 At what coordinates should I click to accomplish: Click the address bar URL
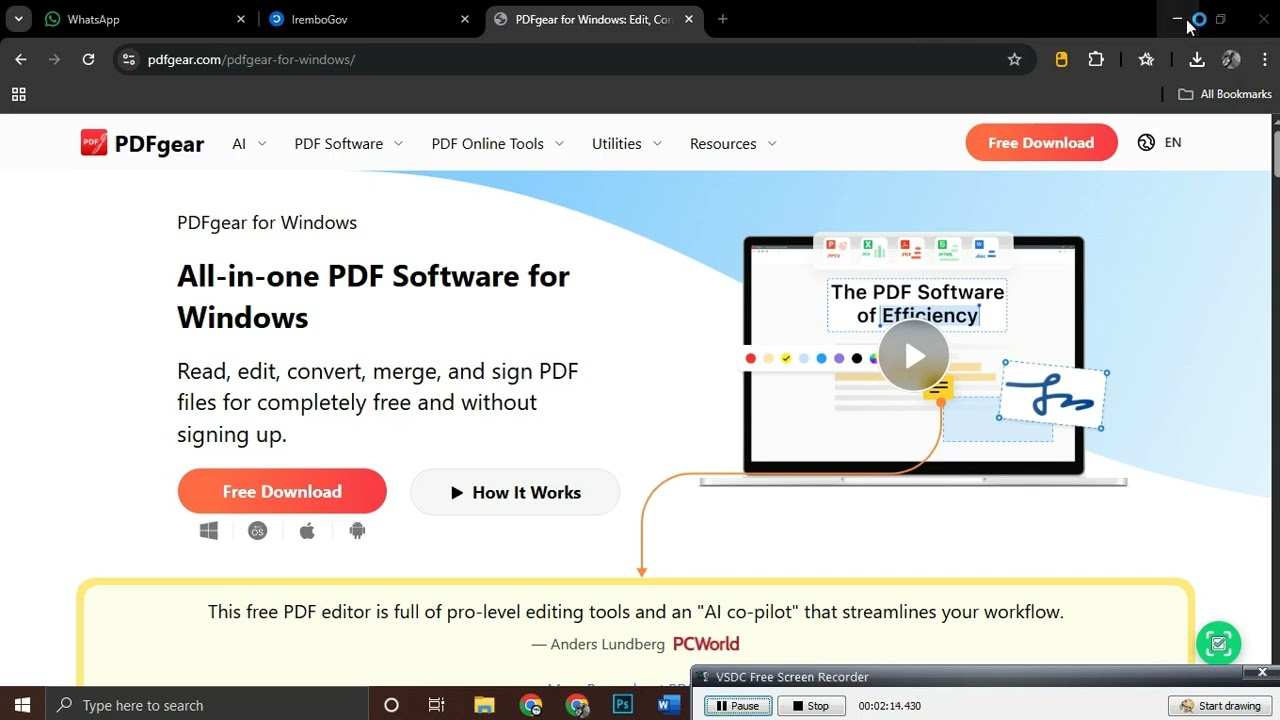(x=251, y=60)
